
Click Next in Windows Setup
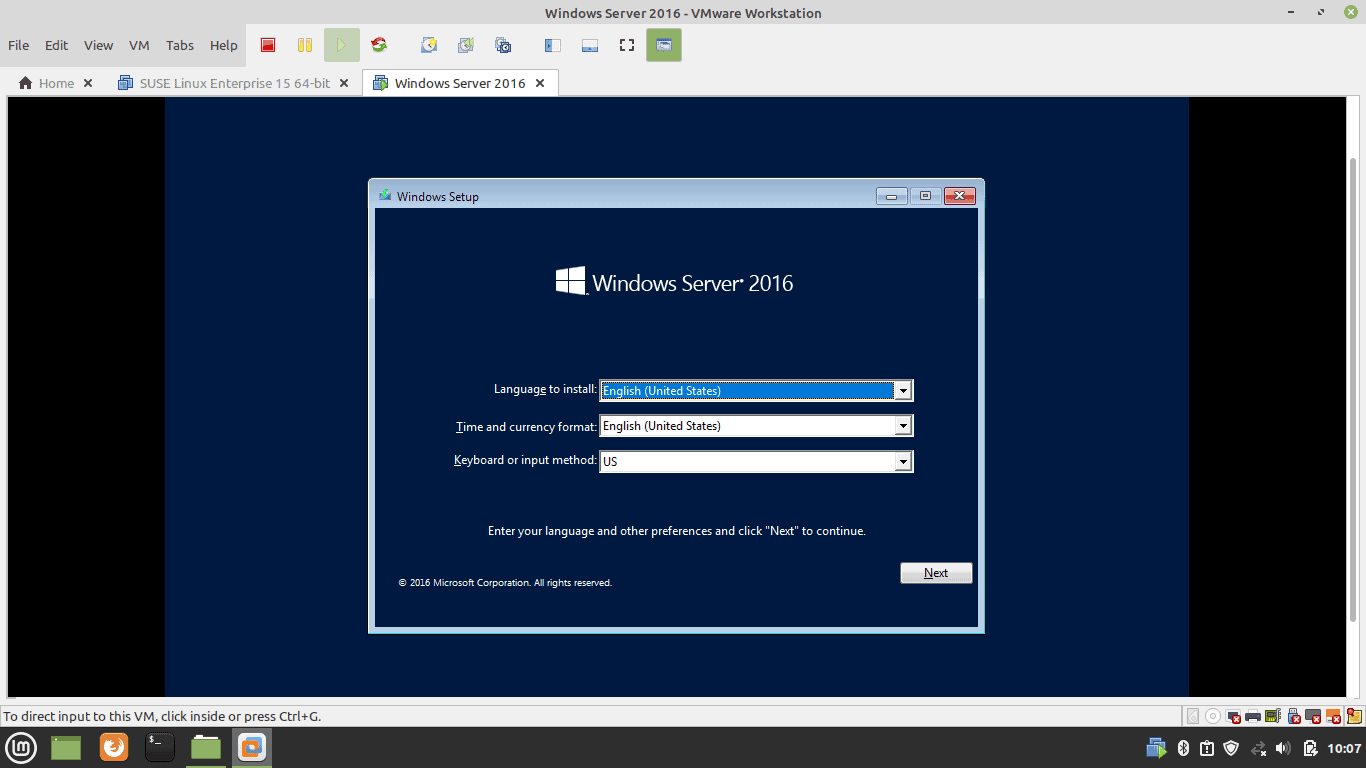pos(936,573)
